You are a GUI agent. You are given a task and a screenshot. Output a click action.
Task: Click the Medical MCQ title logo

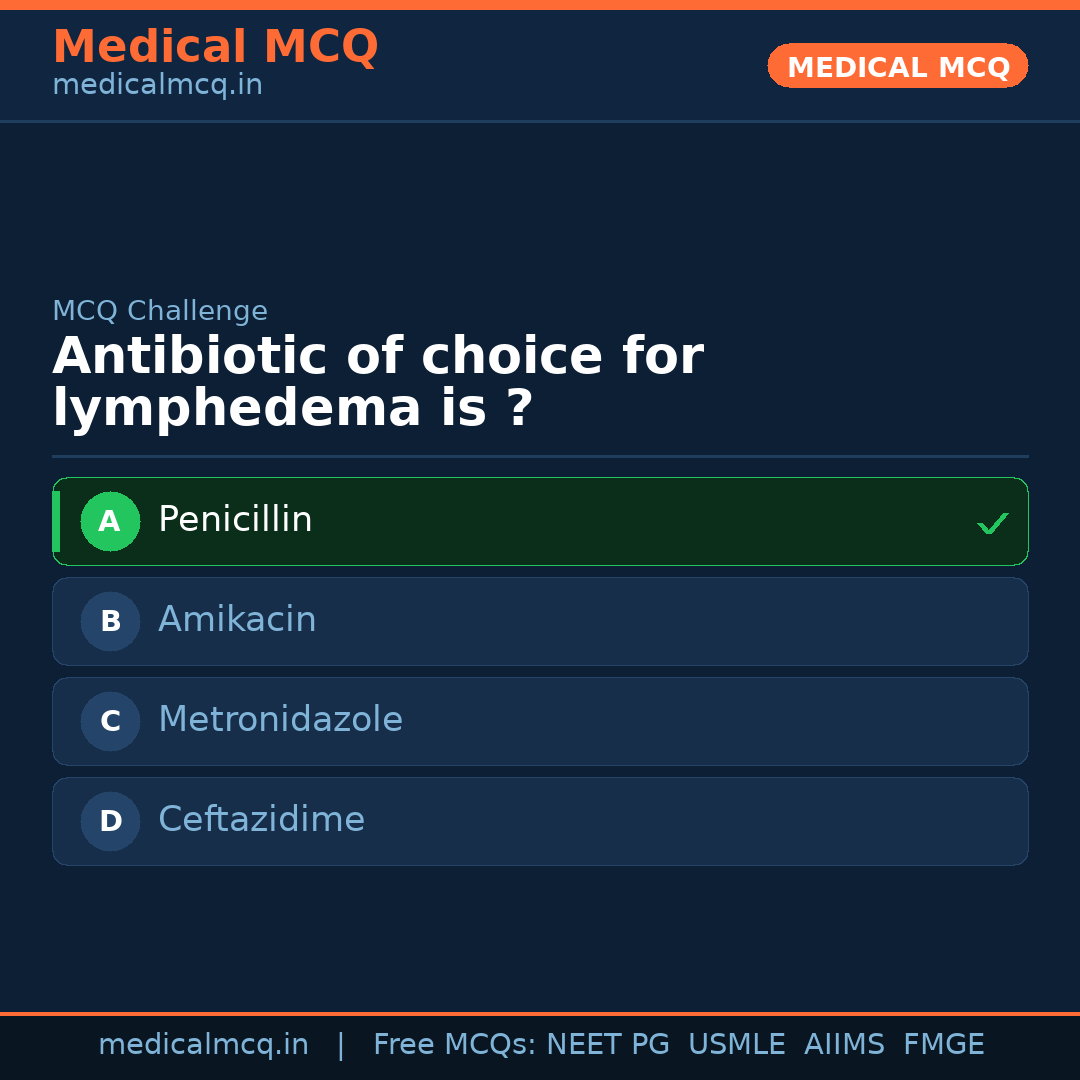click(x=215, y=47)
